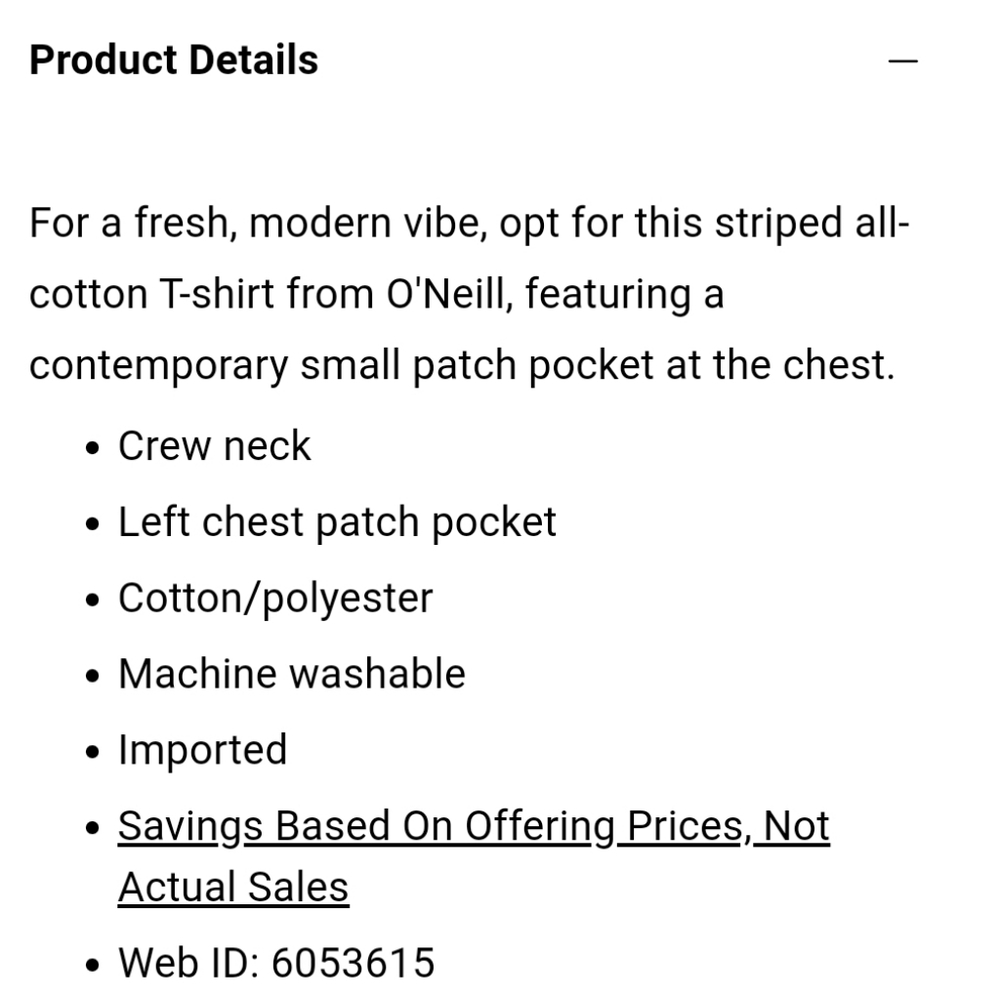This screenshot has width=1000, height=998.
Task: Click the bullet dot beside Web ID
Action: [93, 965]
